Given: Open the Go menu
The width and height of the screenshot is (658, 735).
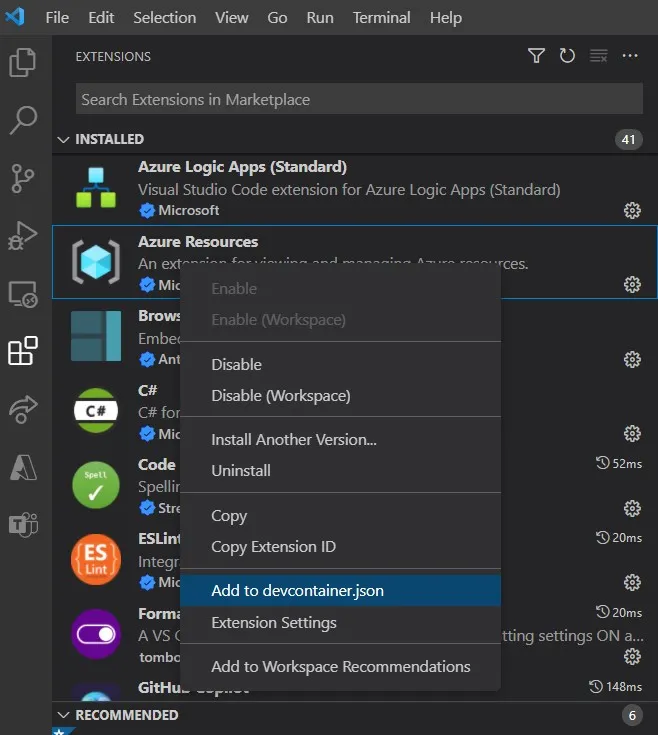Looking at the screenshot, I should 277,18.
